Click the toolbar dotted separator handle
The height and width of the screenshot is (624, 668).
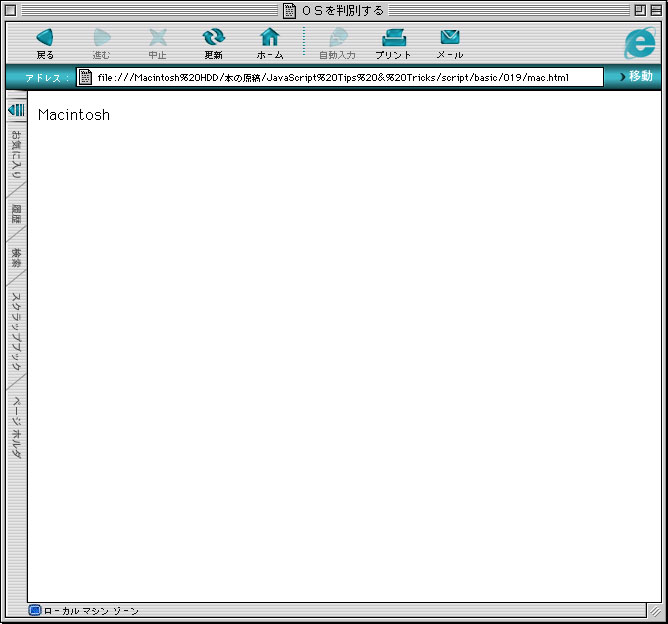coord(304,41)
